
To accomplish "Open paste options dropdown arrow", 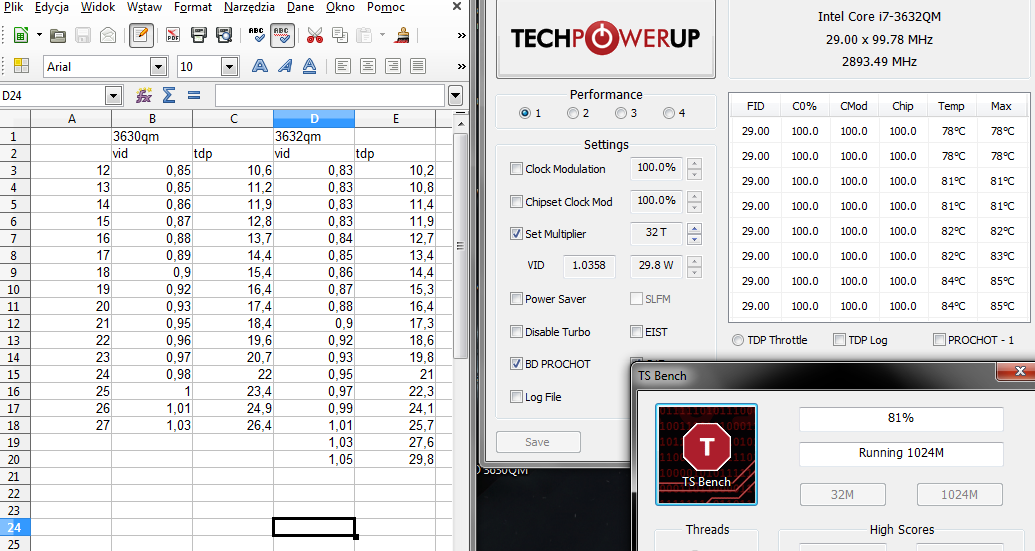I will point(382,35).
